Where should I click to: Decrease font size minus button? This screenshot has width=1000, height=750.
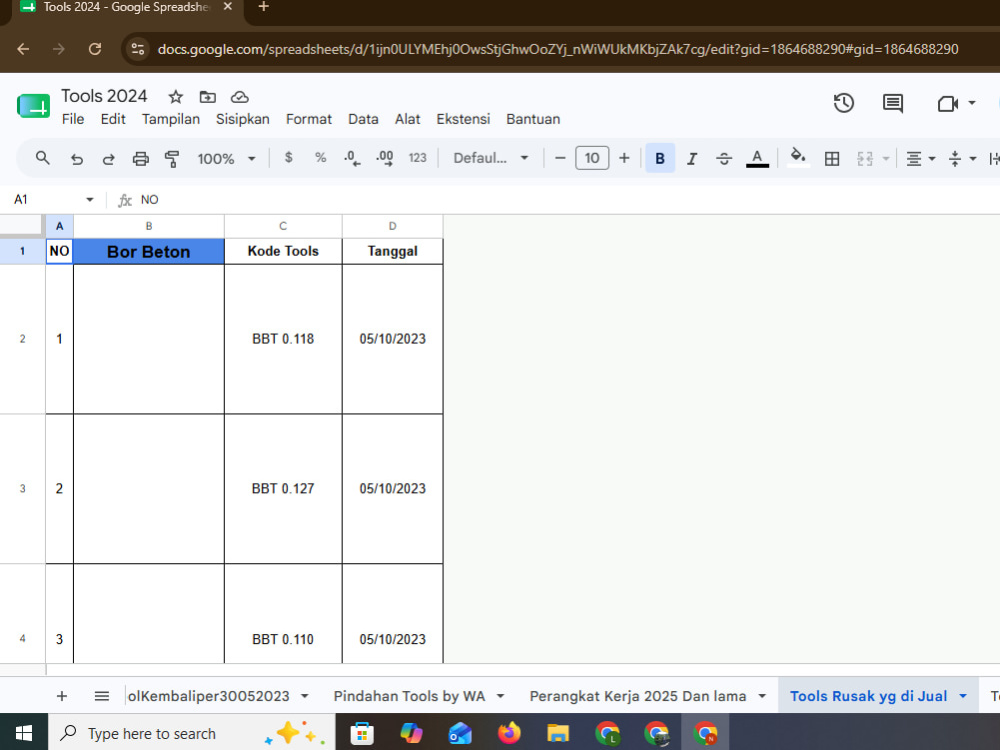tap(560, 158)
